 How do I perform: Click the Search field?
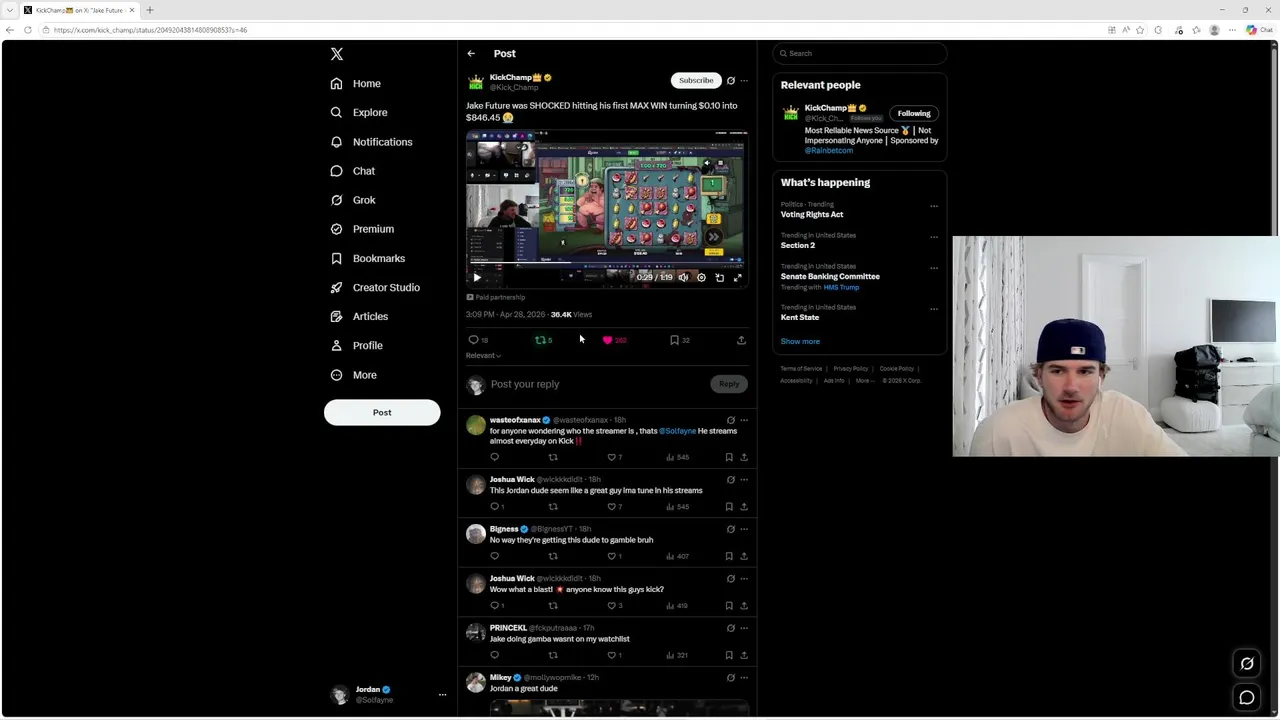859,53
